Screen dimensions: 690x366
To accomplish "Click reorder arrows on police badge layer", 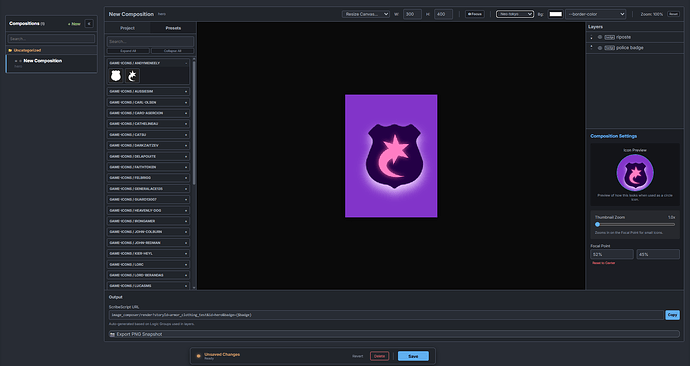I will coord(591,48).
